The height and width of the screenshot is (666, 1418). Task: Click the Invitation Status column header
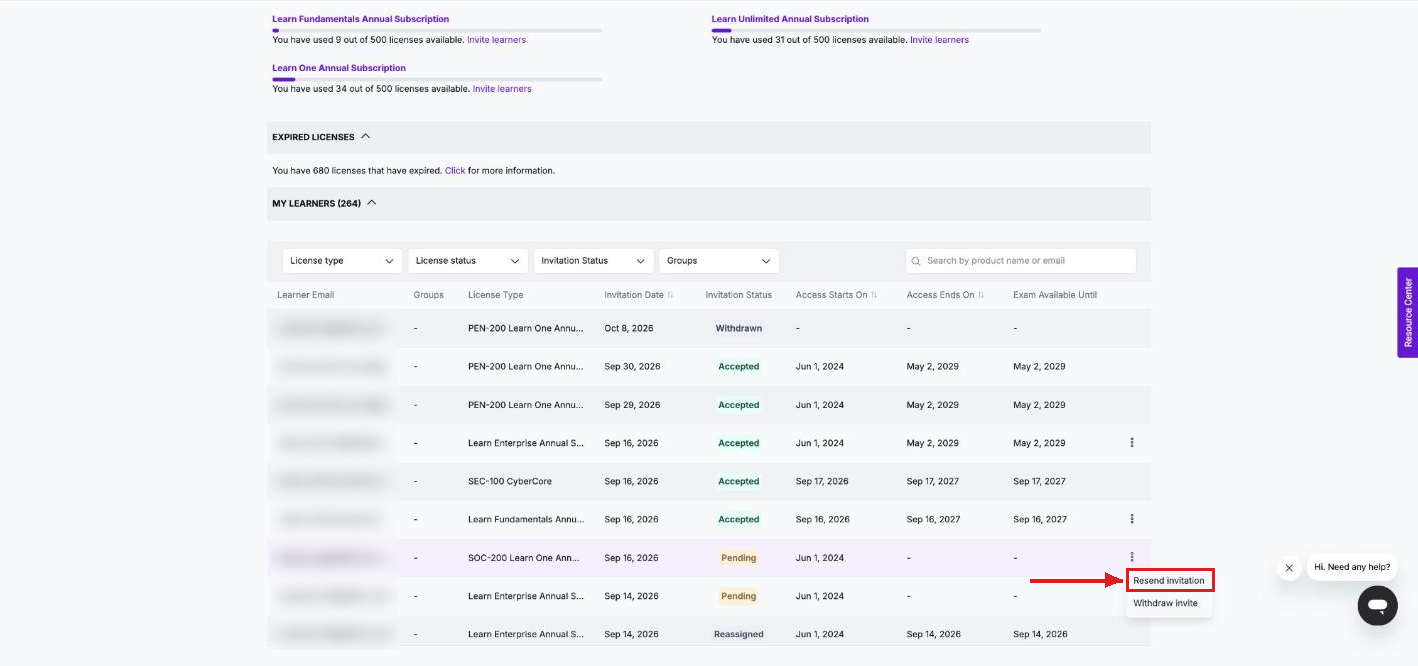tap(739, 295)
